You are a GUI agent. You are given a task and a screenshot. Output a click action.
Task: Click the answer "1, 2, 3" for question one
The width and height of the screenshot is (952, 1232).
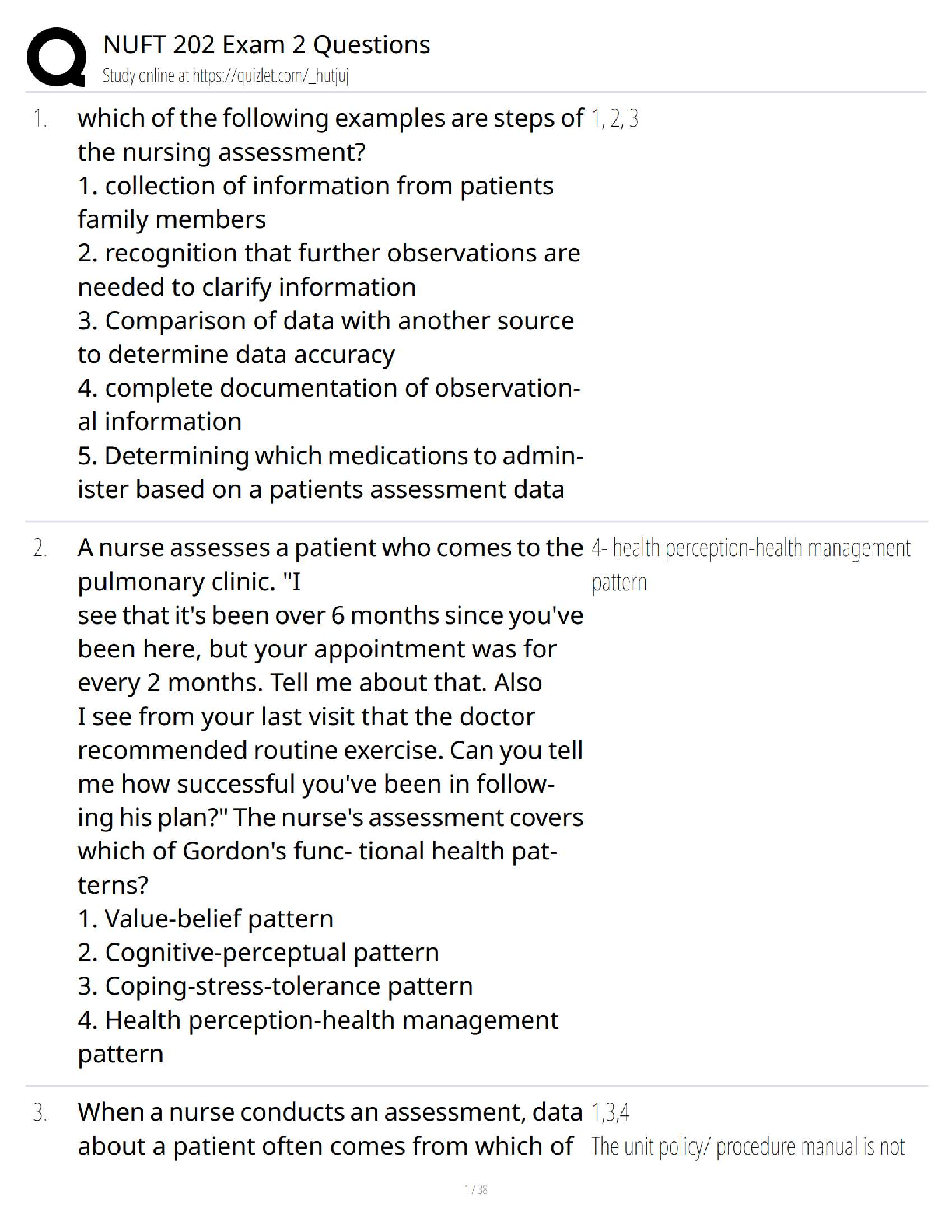tap(614, 119)
